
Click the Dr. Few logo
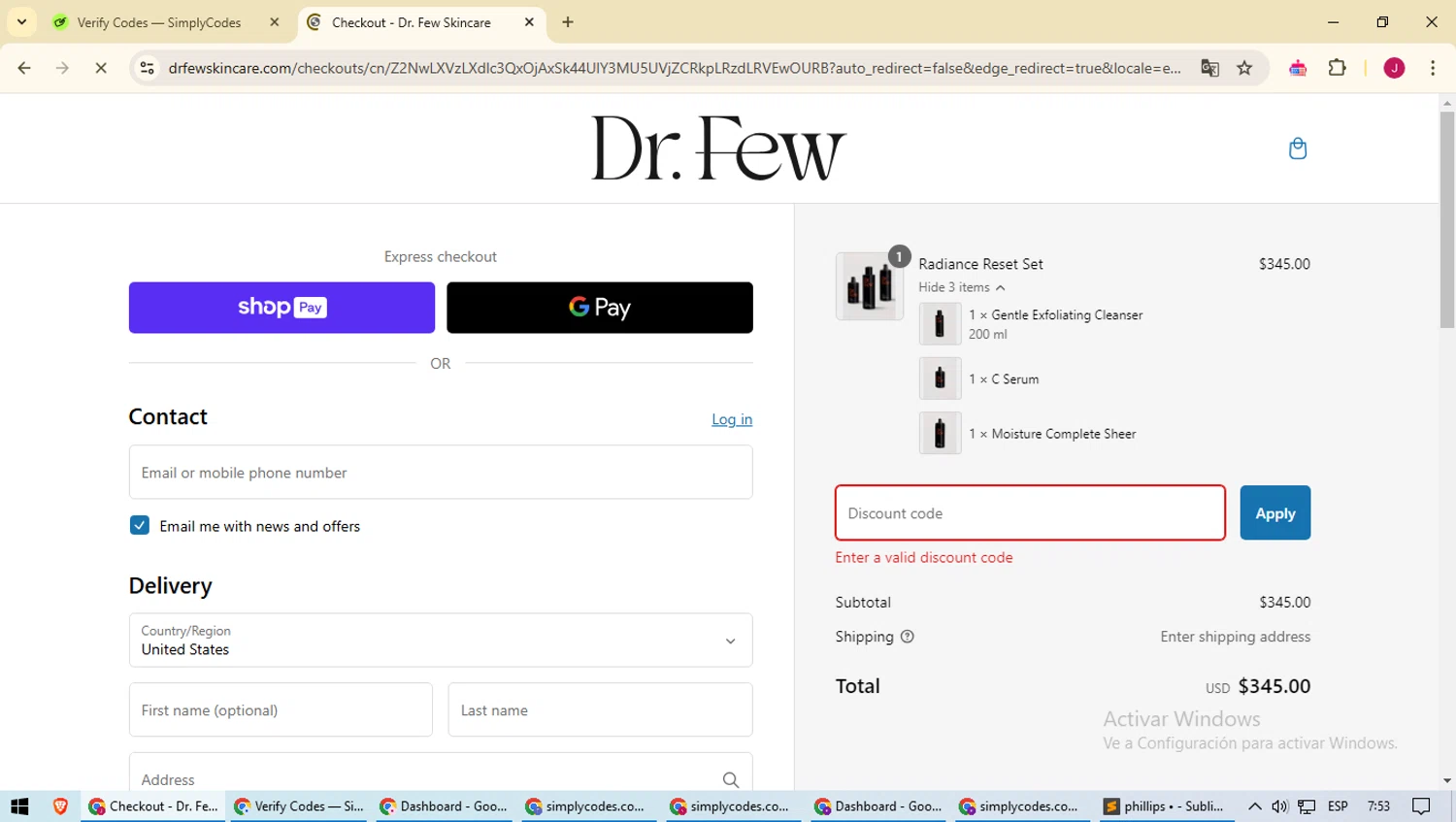tap(719, 148)
